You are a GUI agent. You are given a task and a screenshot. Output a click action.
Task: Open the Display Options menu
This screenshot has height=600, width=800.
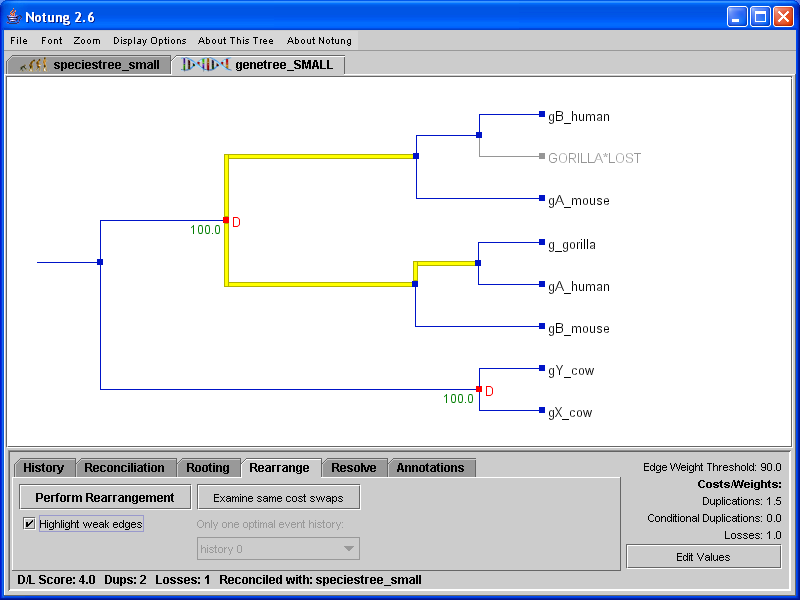coord(149,41)
